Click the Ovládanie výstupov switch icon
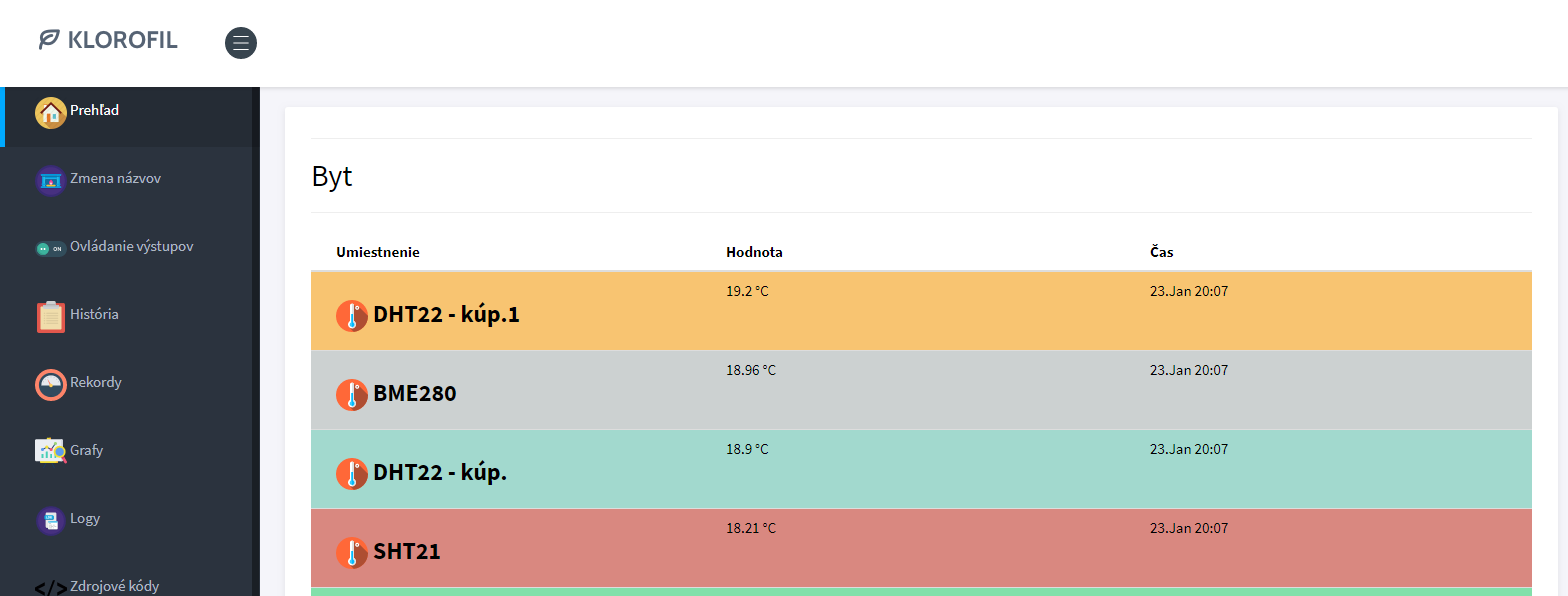The image size is (1568, 596). 51,248
